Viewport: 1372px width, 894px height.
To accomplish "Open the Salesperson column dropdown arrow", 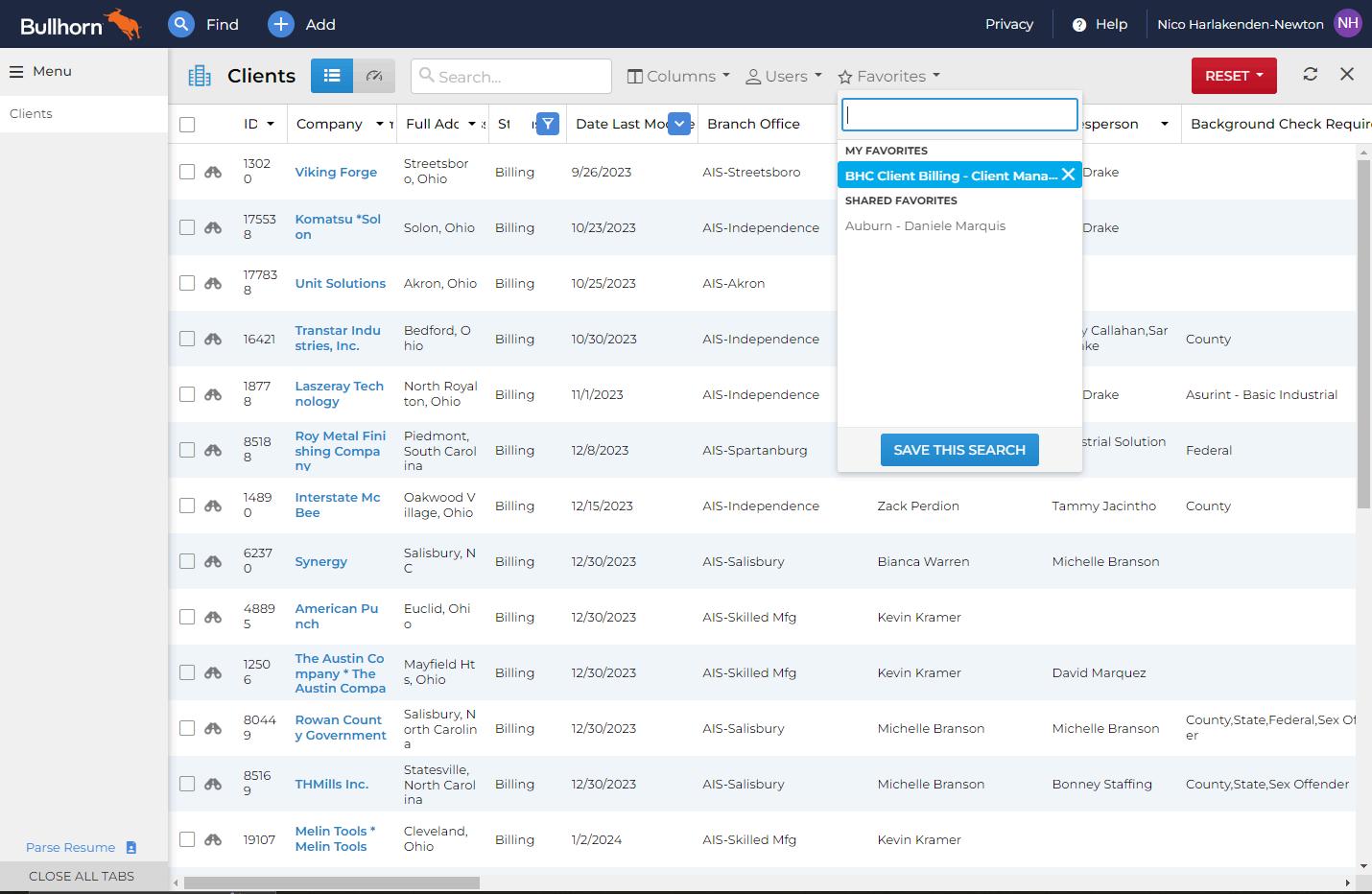I will coord(1165,124).
